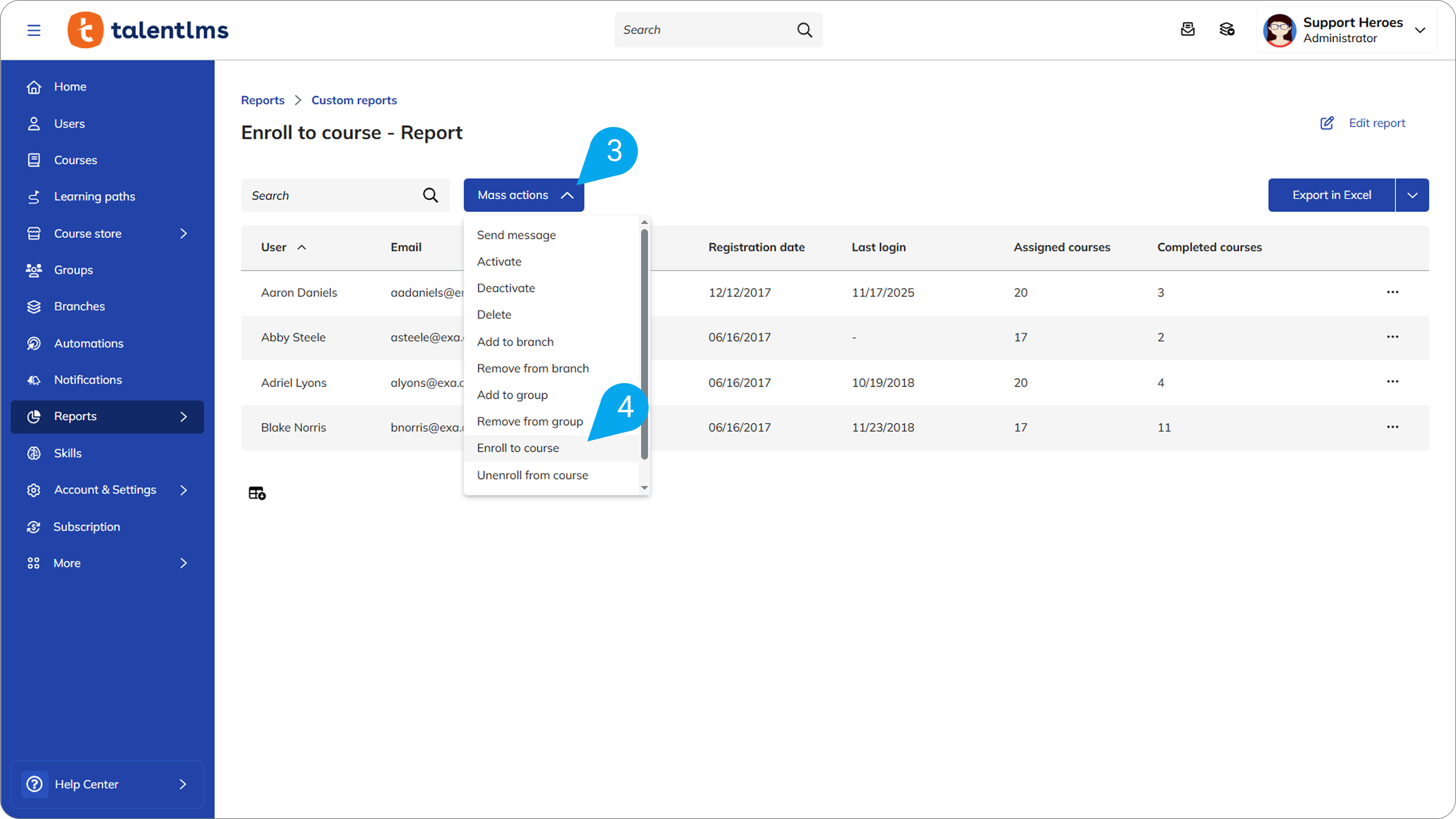Image resolution: width=1456 pixels, height=819 pixels.
Task: Expand the Support Heroes profile menu
Action: pos(1420,30)
